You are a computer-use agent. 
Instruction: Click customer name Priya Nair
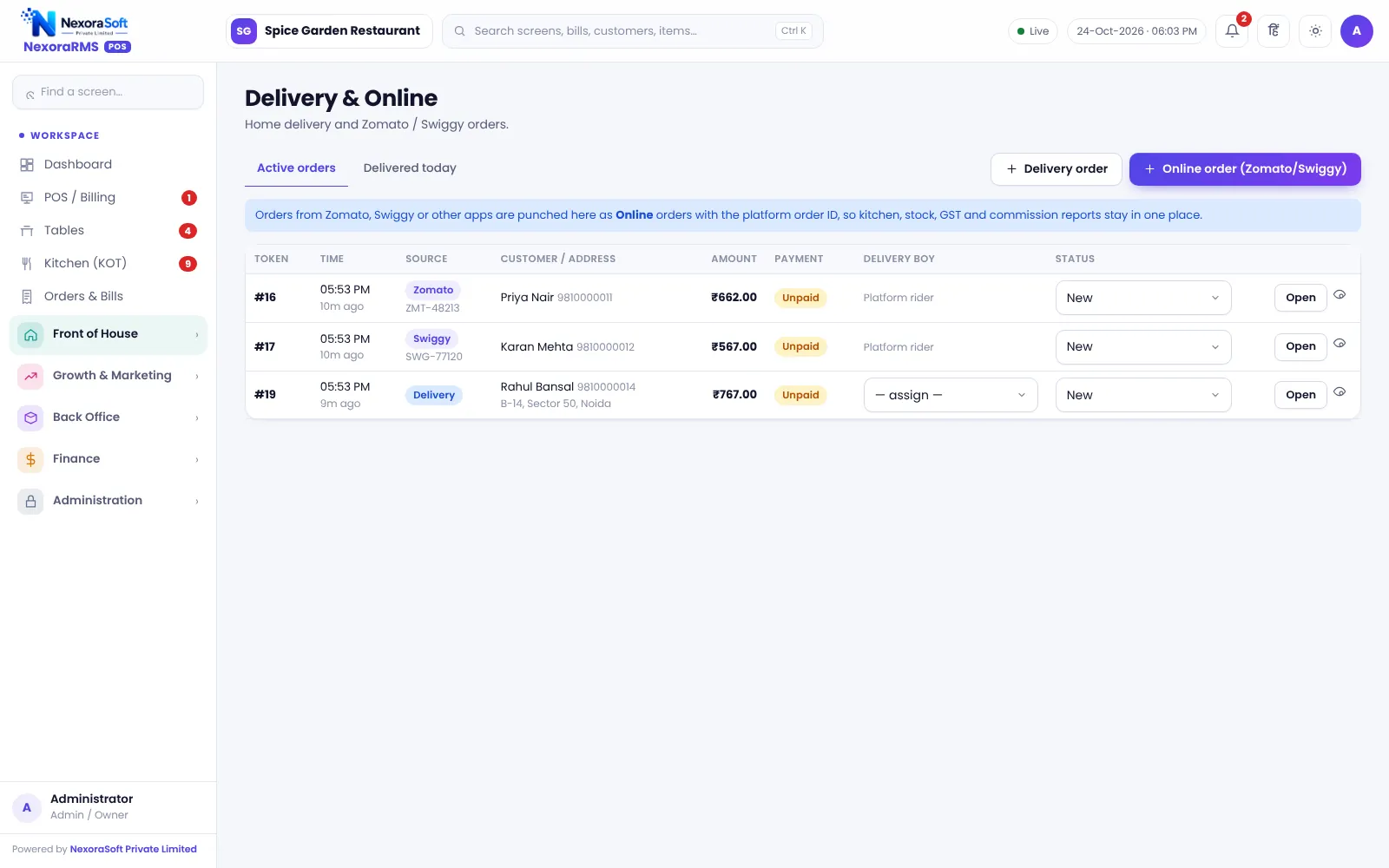527,298
